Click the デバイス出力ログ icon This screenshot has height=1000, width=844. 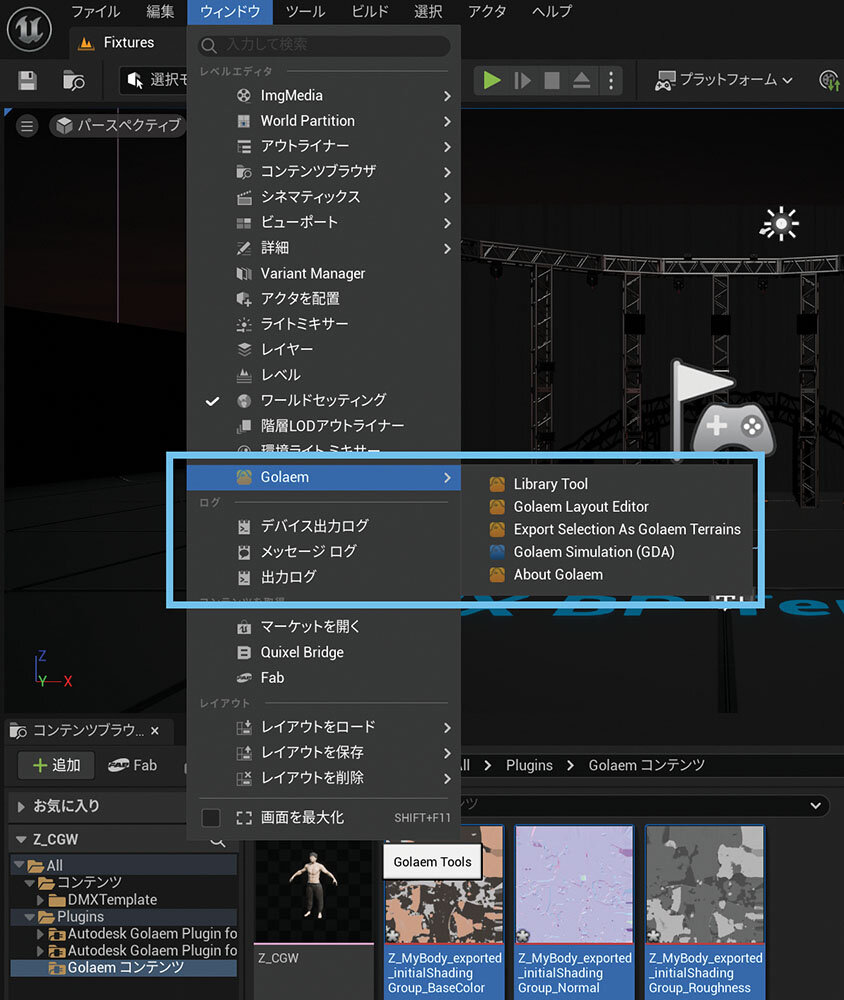point(244,527)
